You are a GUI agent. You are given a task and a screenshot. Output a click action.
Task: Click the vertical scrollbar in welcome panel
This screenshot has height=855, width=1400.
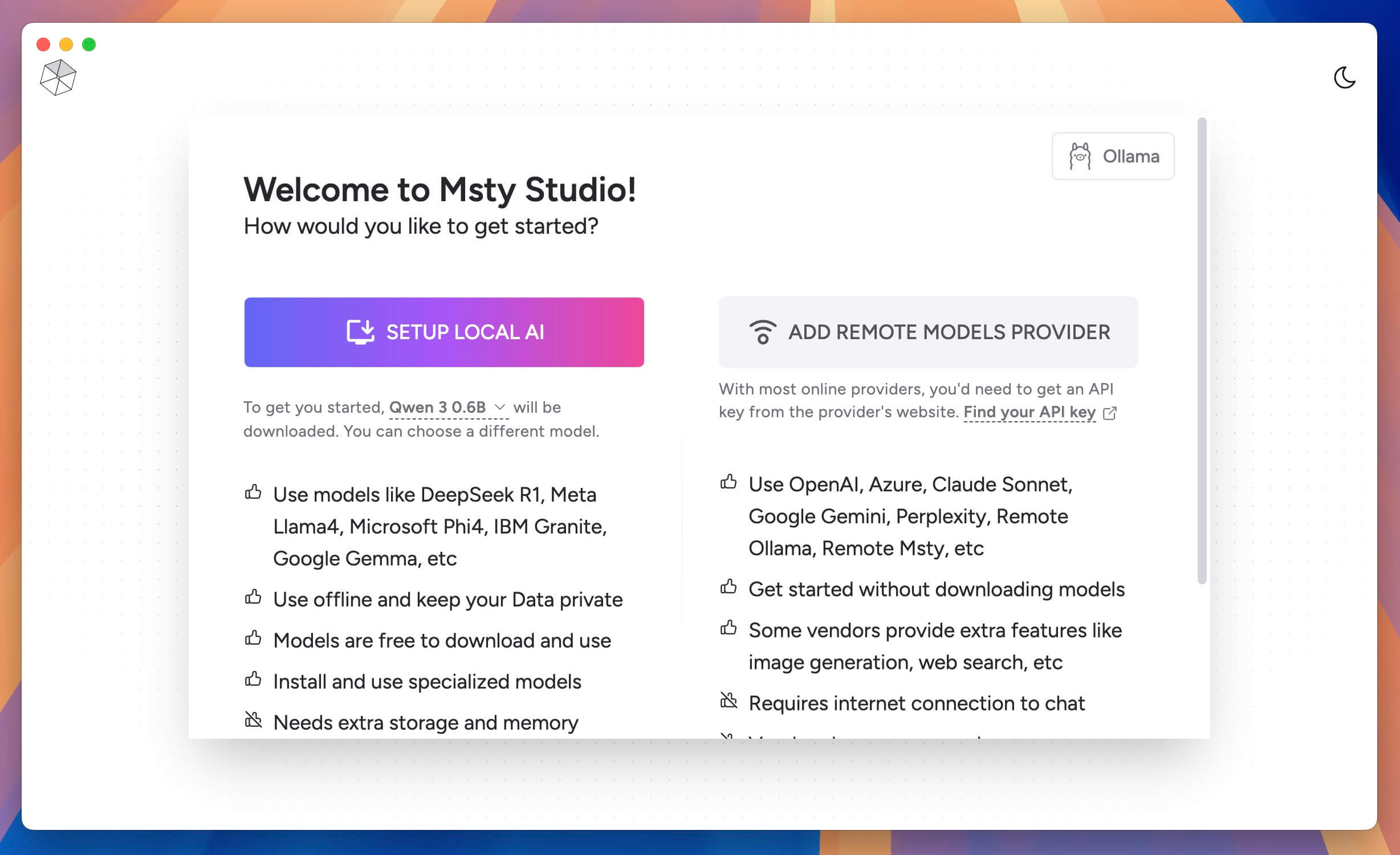click(1202, 351)
